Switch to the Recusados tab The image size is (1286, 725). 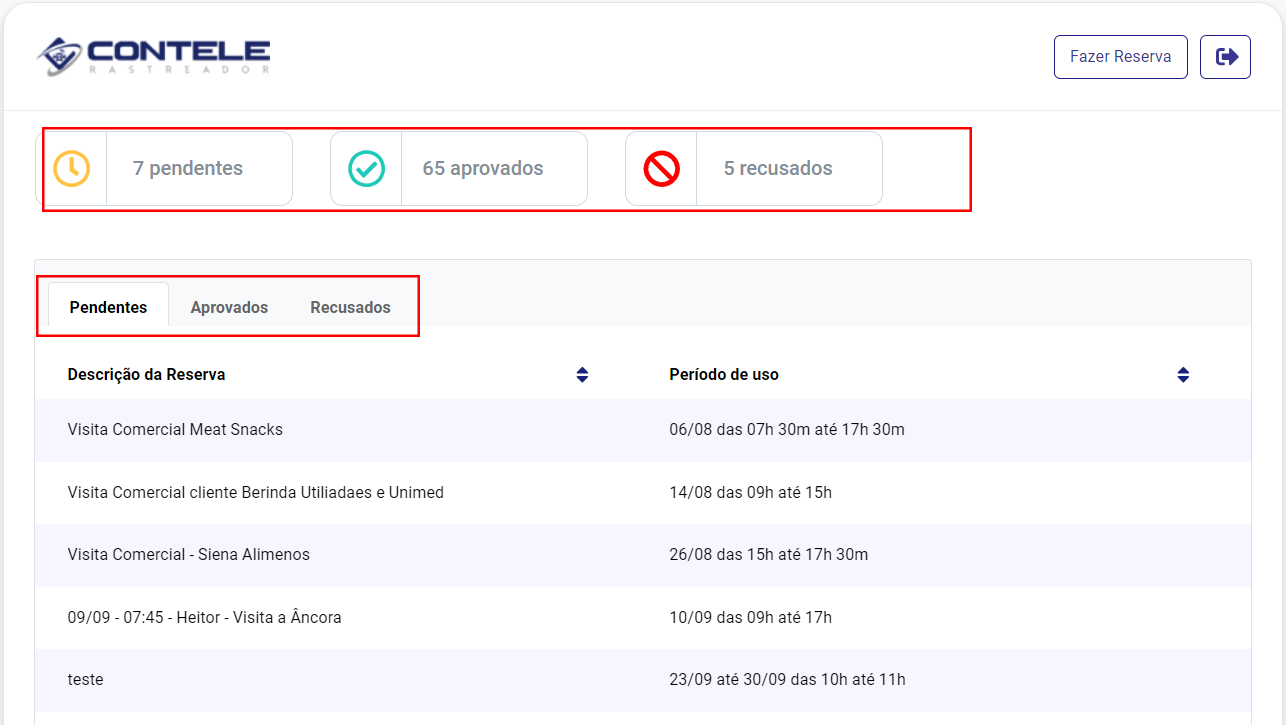click(x=350, y=307)
